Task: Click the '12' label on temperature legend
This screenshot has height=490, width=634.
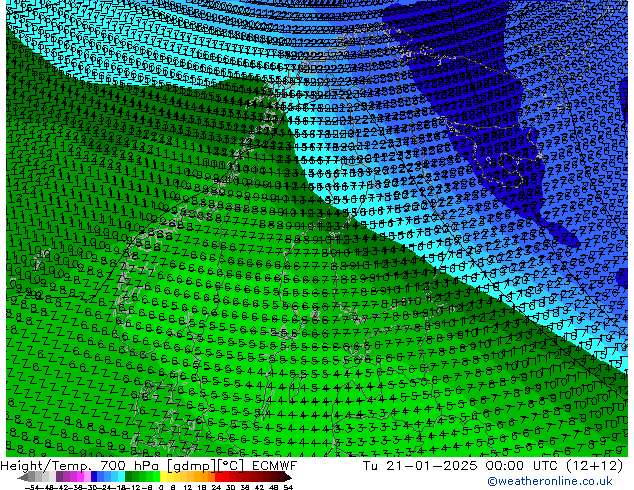Action: (x=187, y=488)
